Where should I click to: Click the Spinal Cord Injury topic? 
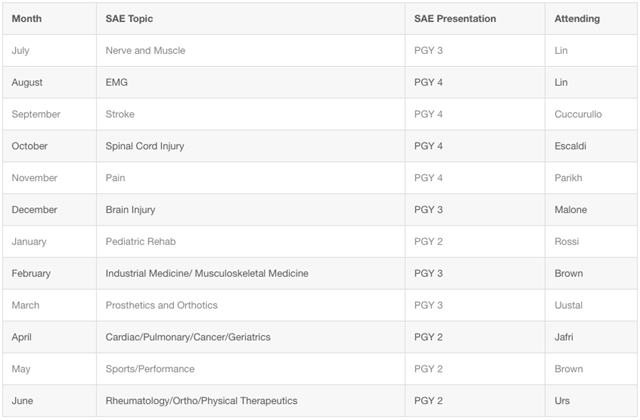click(x=145, y=146)
